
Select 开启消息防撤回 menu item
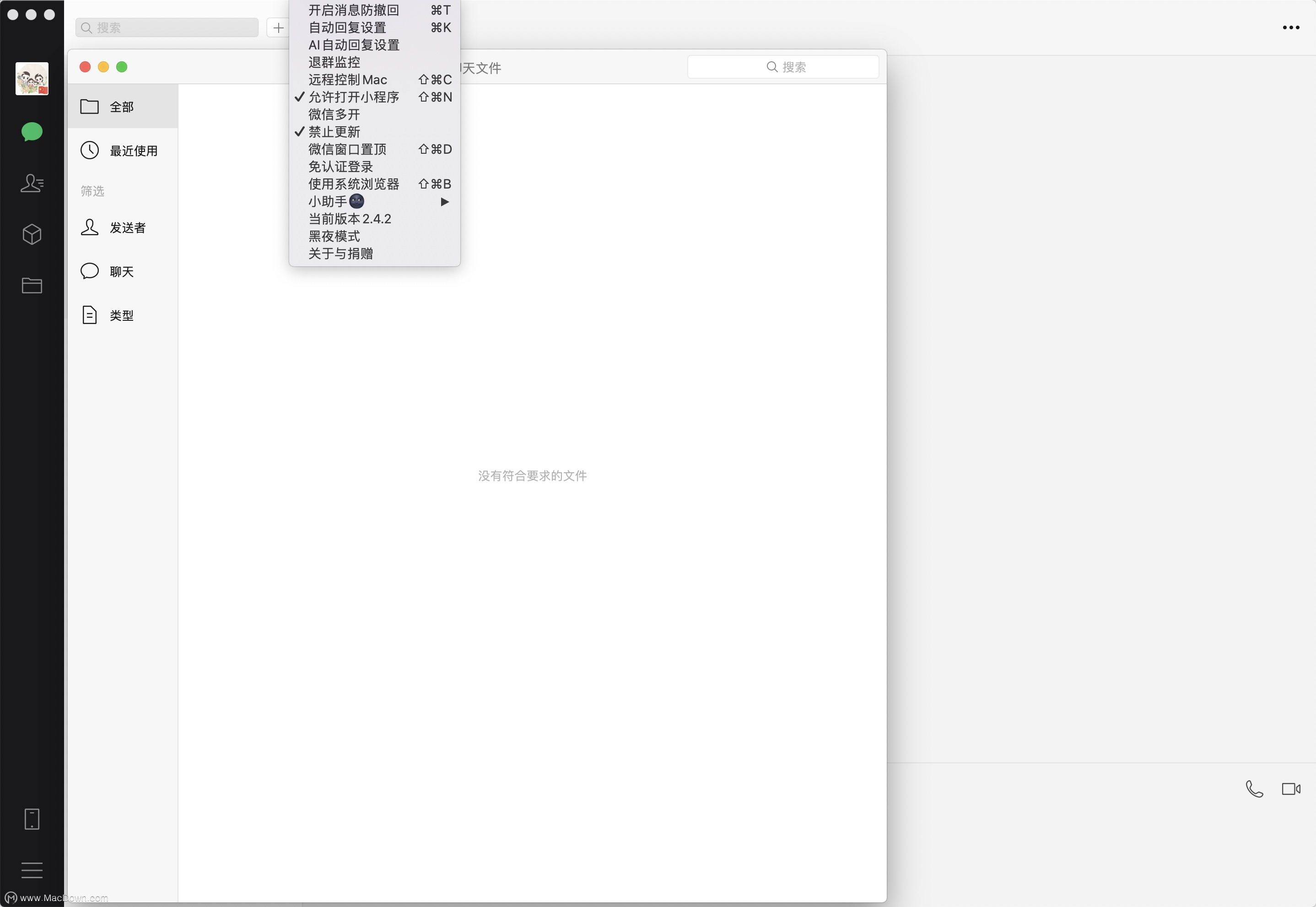pyautogui.click(x=353, y=10)
